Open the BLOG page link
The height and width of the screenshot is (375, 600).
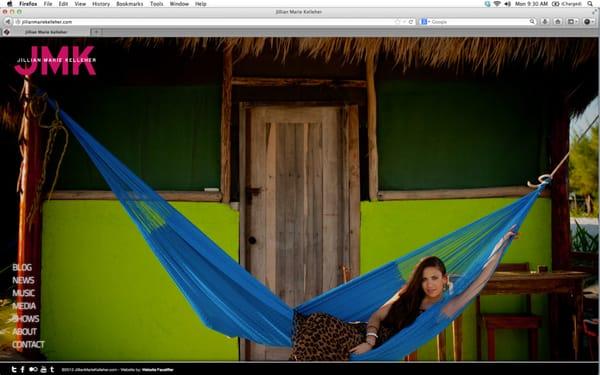(x=22, y=267)
